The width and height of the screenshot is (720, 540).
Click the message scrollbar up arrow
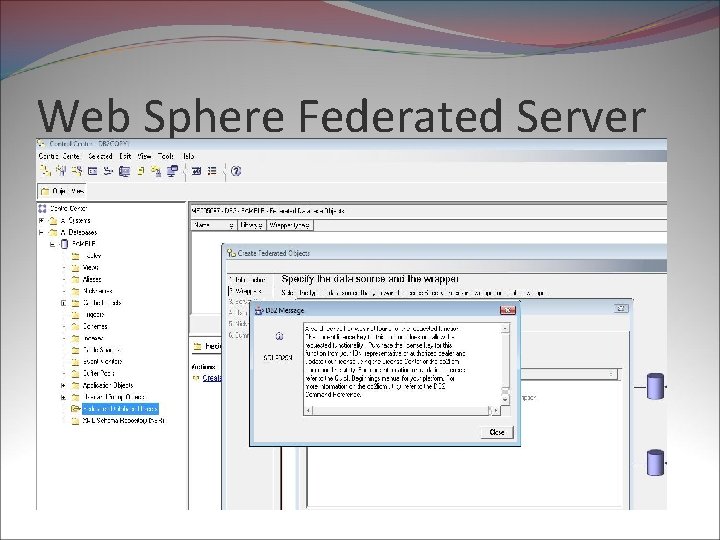tap(505, 328)
